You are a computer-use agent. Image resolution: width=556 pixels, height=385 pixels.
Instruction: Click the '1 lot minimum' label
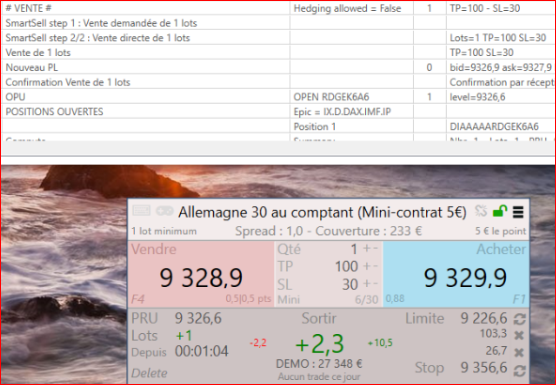pos(164,231)
